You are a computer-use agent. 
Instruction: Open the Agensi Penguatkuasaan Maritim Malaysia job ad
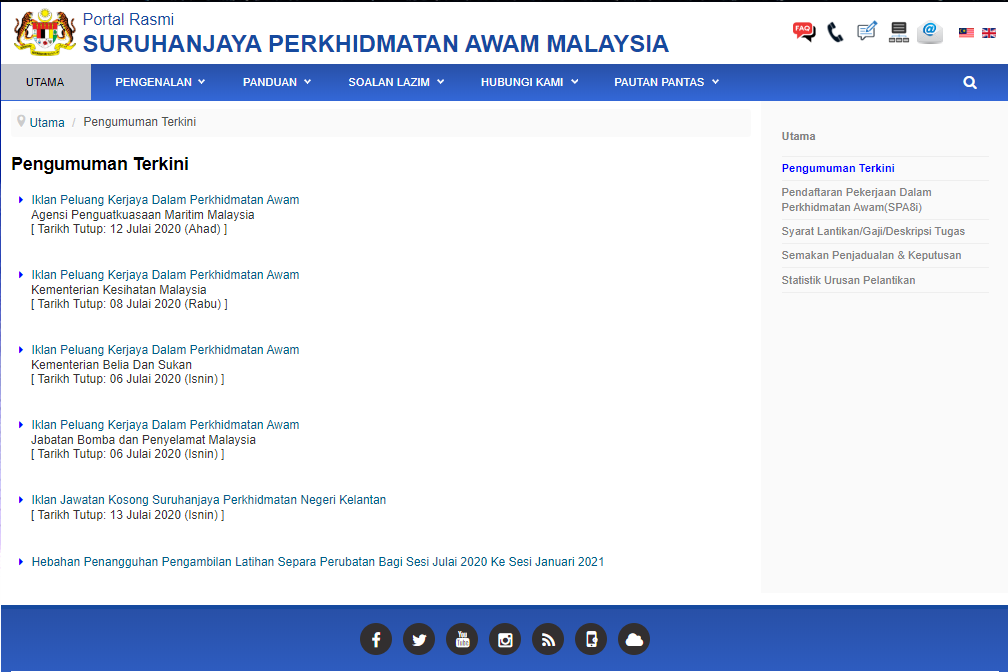(165, 200)
